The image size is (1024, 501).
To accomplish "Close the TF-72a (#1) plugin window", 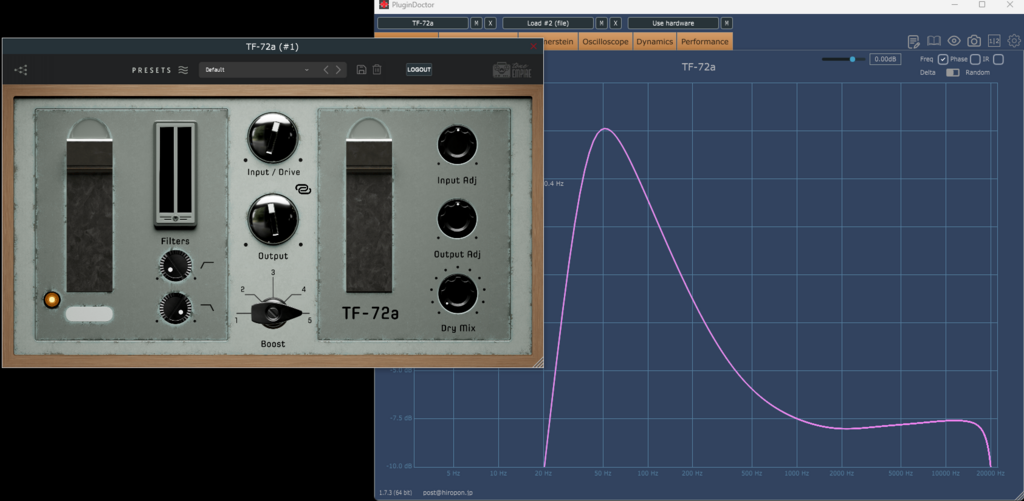I will [534, 46].
